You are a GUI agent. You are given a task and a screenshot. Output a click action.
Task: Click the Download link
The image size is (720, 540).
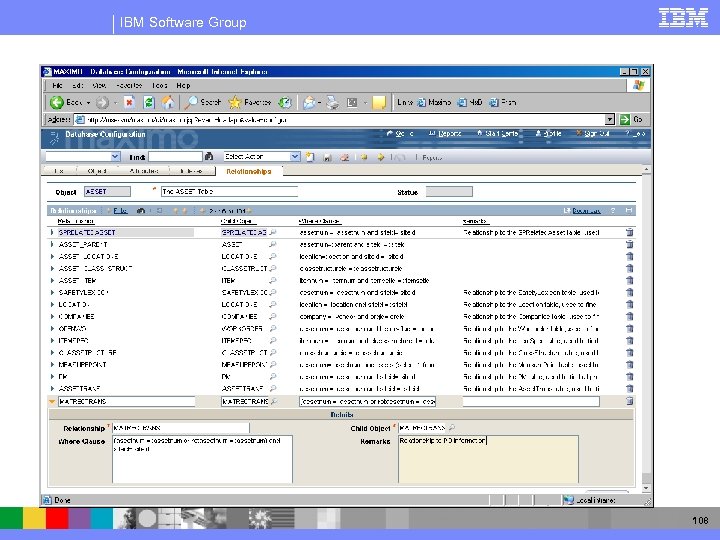[x=586, y=211]
